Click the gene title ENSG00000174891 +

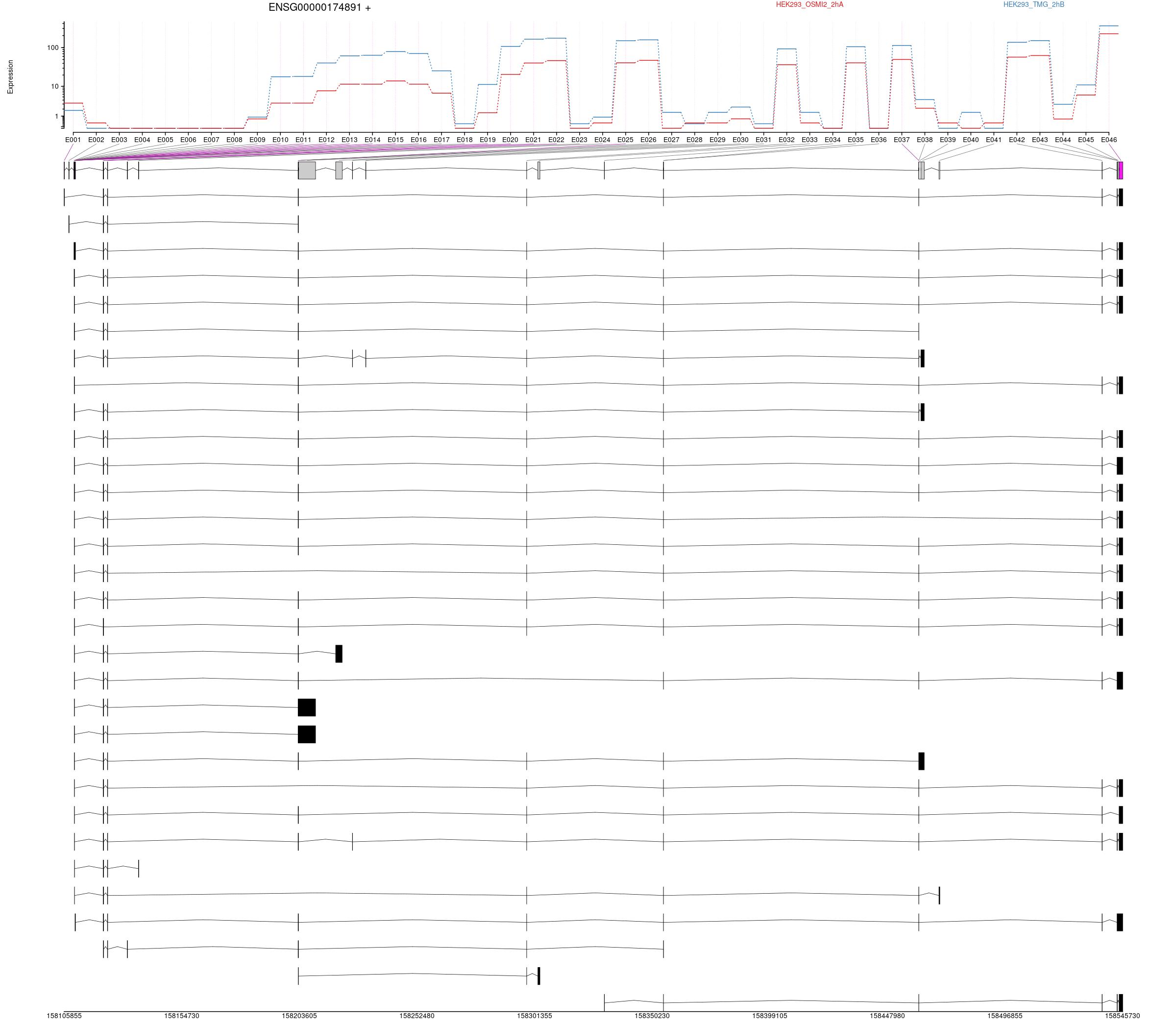(319, 7)
